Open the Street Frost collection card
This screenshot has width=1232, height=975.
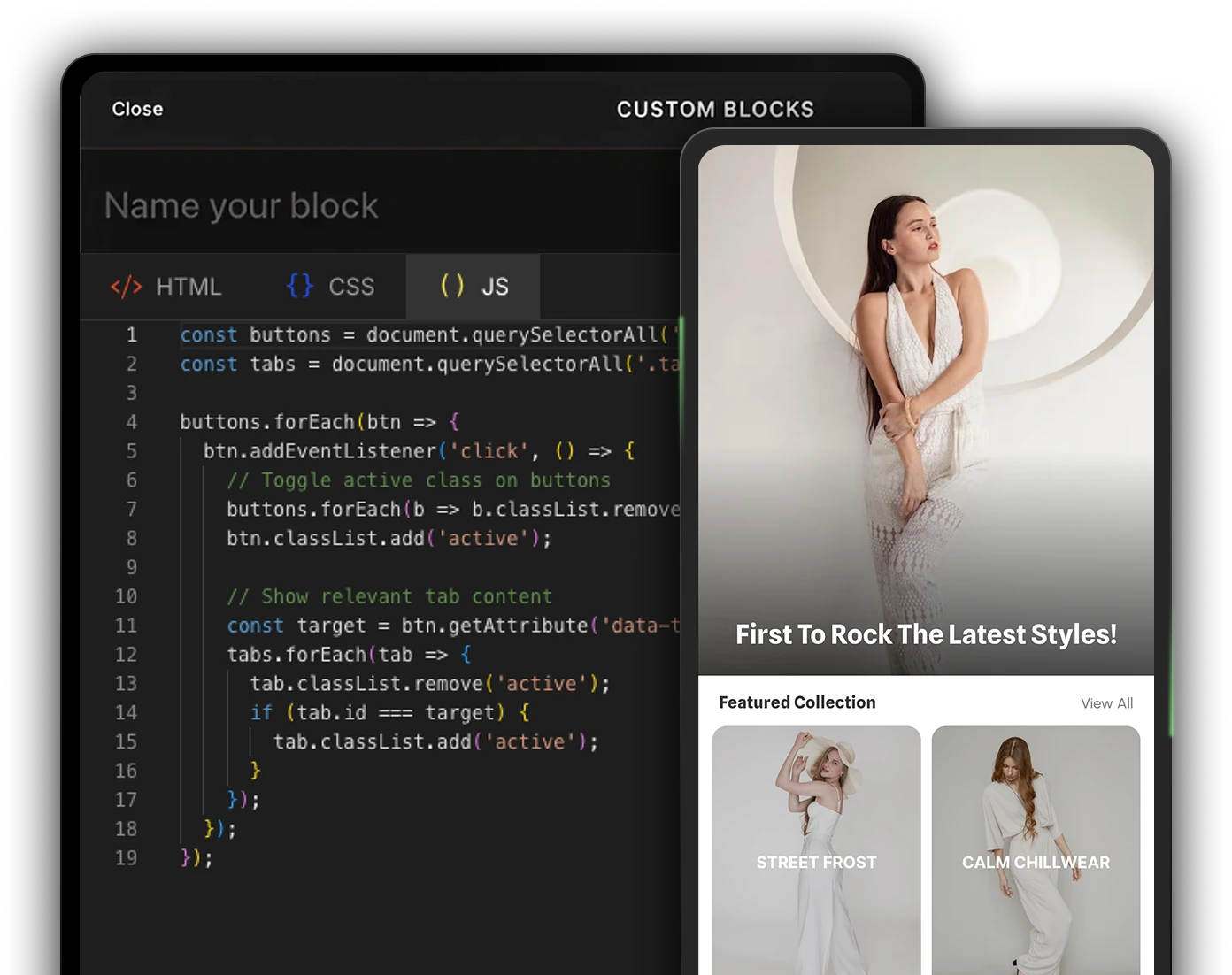point(816,849)
